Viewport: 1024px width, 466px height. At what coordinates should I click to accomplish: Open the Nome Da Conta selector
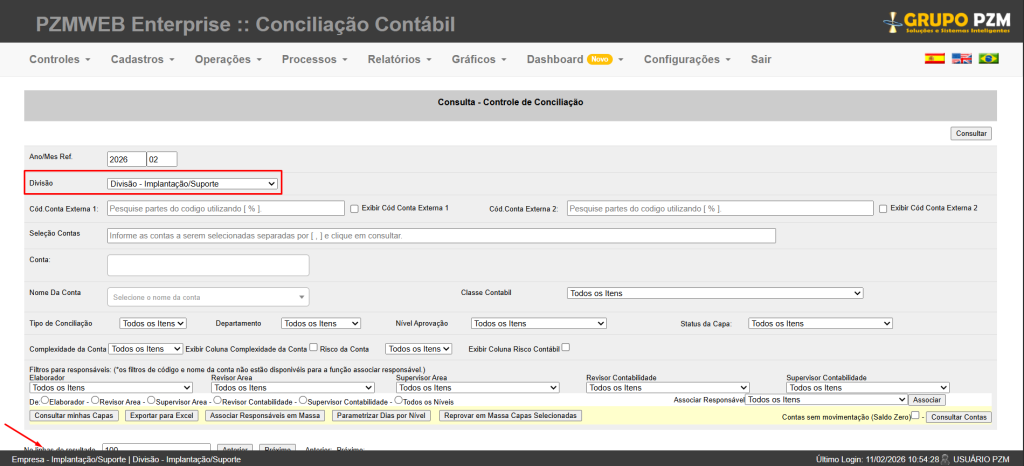tap(208, 297)
